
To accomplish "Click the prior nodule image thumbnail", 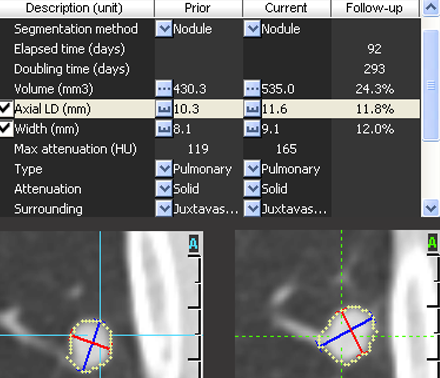I will (x=101, y=304).
